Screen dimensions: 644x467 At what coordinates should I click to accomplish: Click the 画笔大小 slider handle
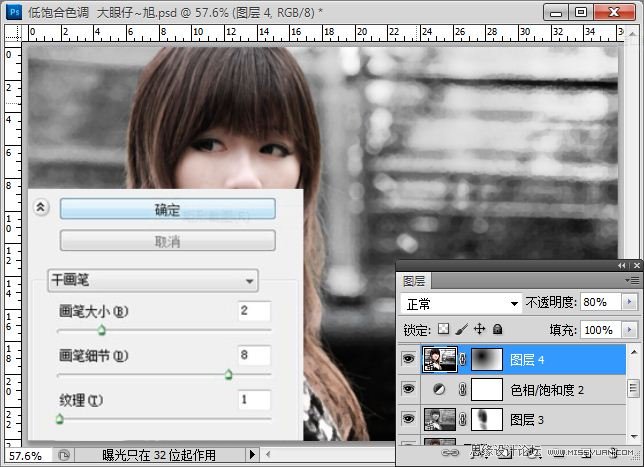tap(101, 330)
